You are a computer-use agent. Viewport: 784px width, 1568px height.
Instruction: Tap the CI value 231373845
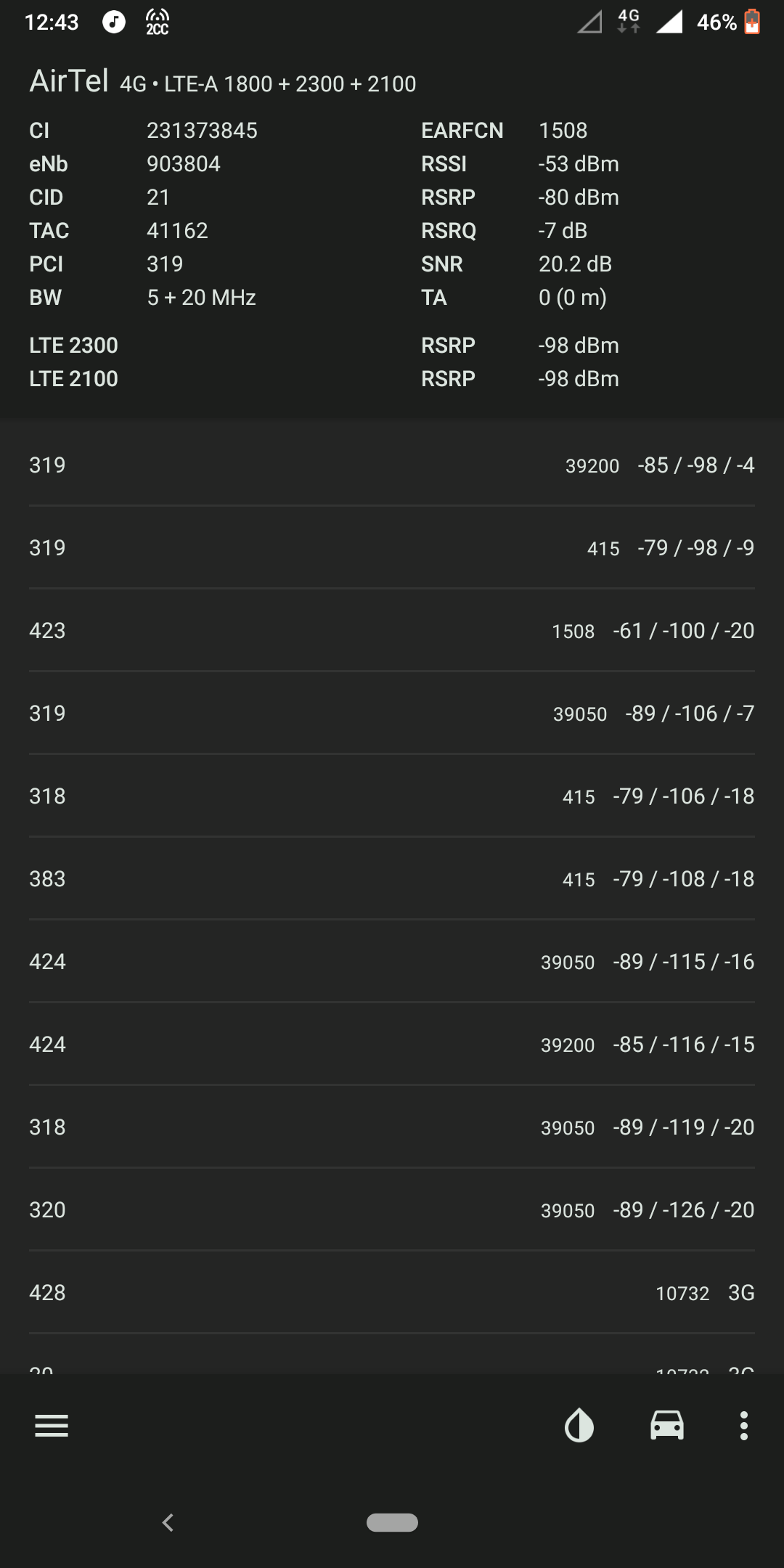coord(202,131)
